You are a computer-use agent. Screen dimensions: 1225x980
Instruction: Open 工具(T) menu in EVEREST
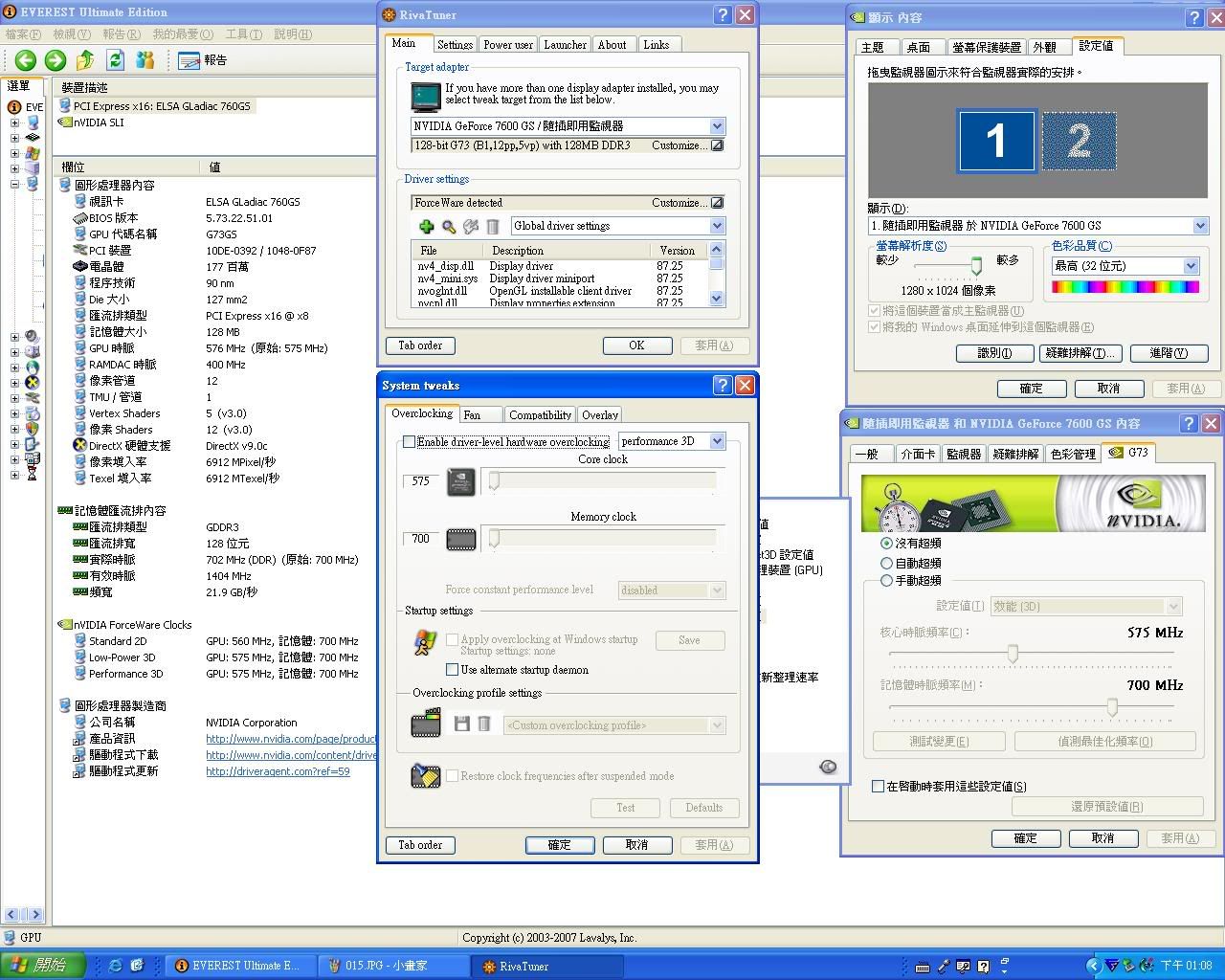(243, 34)
